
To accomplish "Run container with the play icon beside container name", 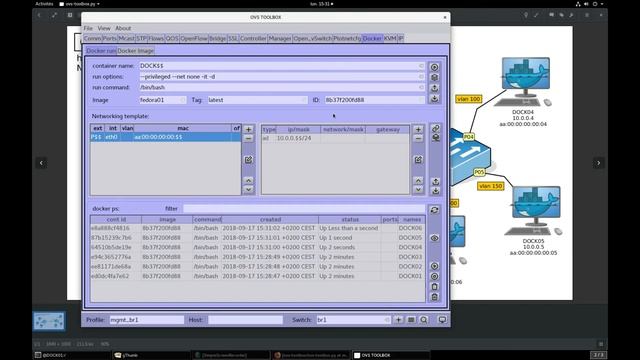I will pos(434,67).
